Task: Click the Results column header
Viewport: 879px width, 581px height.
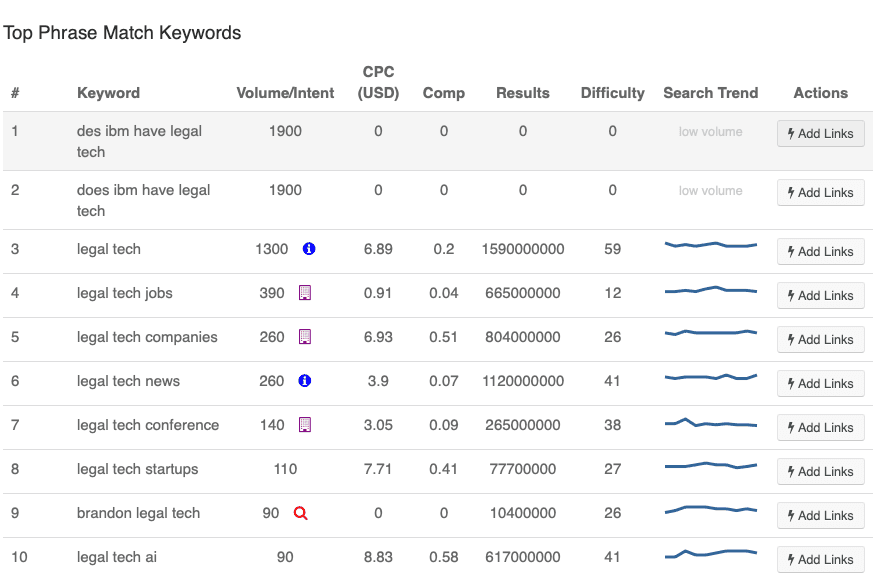Action: (522, 93)
